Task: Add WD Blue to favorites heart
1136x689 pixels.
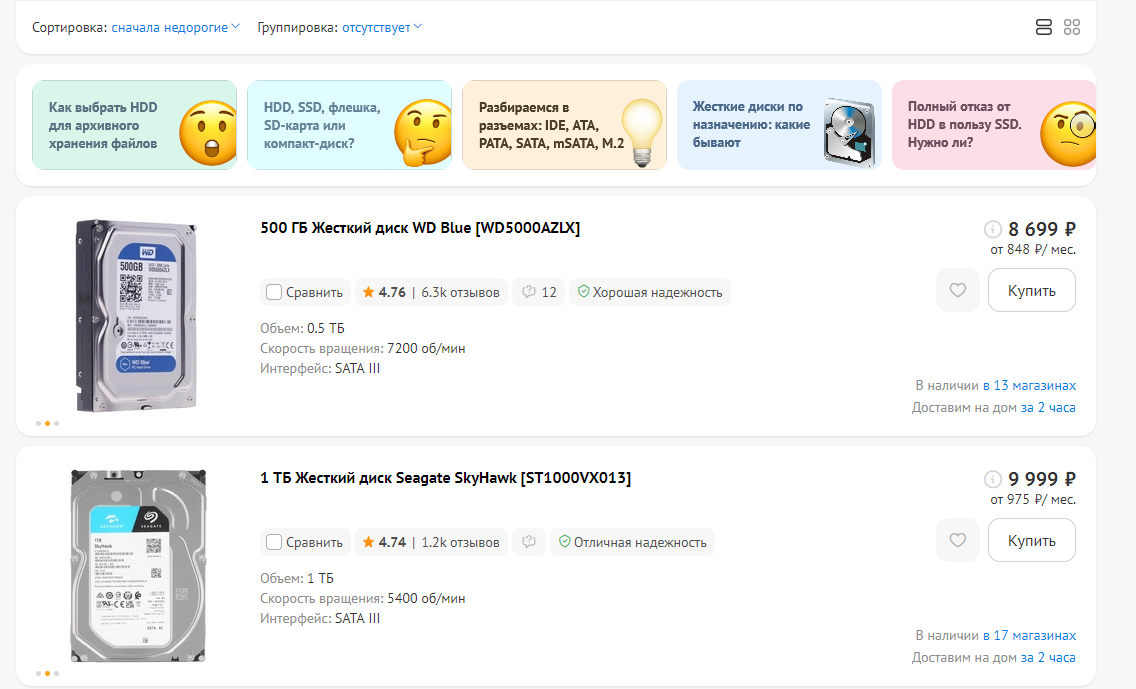Action: pyautogui.click(x=958, y=290)
